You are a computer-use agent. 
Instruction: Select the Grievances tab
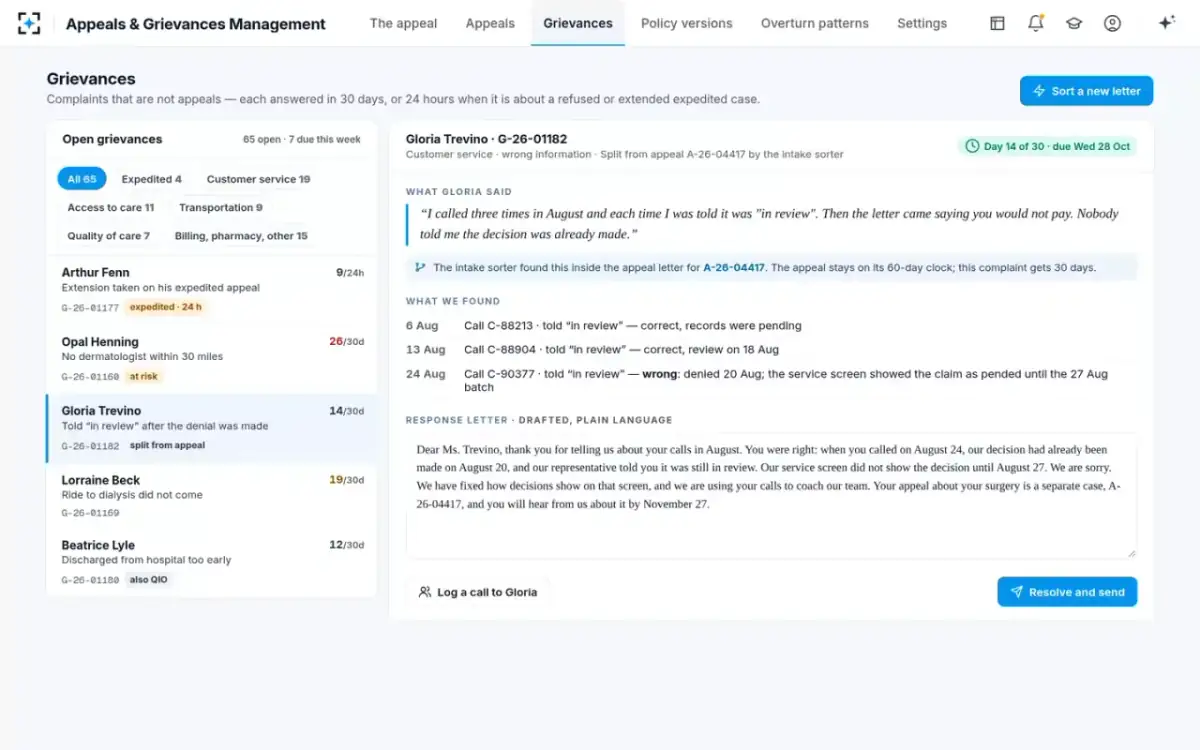pyautogui.click(x=578, y=23)
